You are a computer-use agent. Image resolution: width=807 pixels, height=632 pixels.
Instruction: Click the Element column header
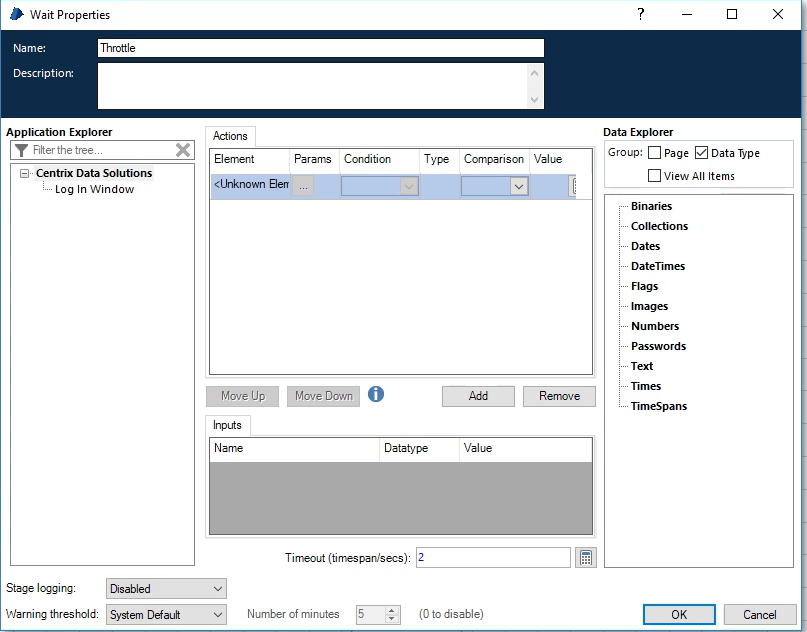[x=250, y=159]
